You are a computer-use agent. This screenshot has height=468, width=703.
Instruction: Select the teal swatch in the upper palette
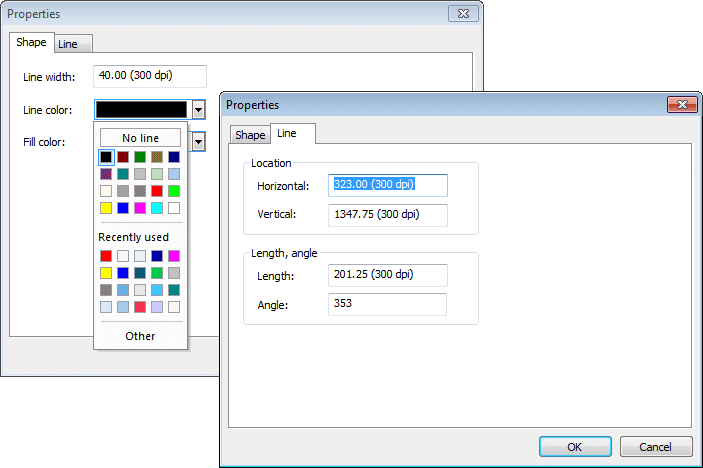pyautogui.click(x=123, y=174)
